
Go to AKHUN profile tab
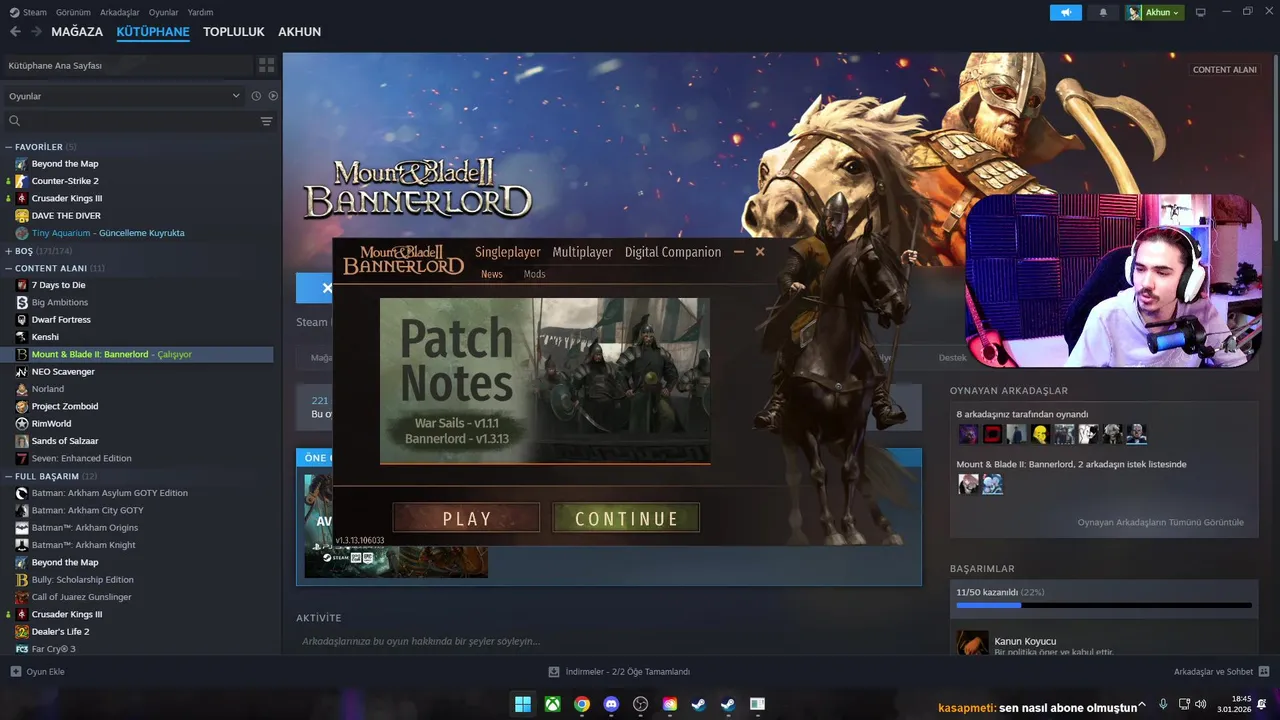[x=300, y=32]
